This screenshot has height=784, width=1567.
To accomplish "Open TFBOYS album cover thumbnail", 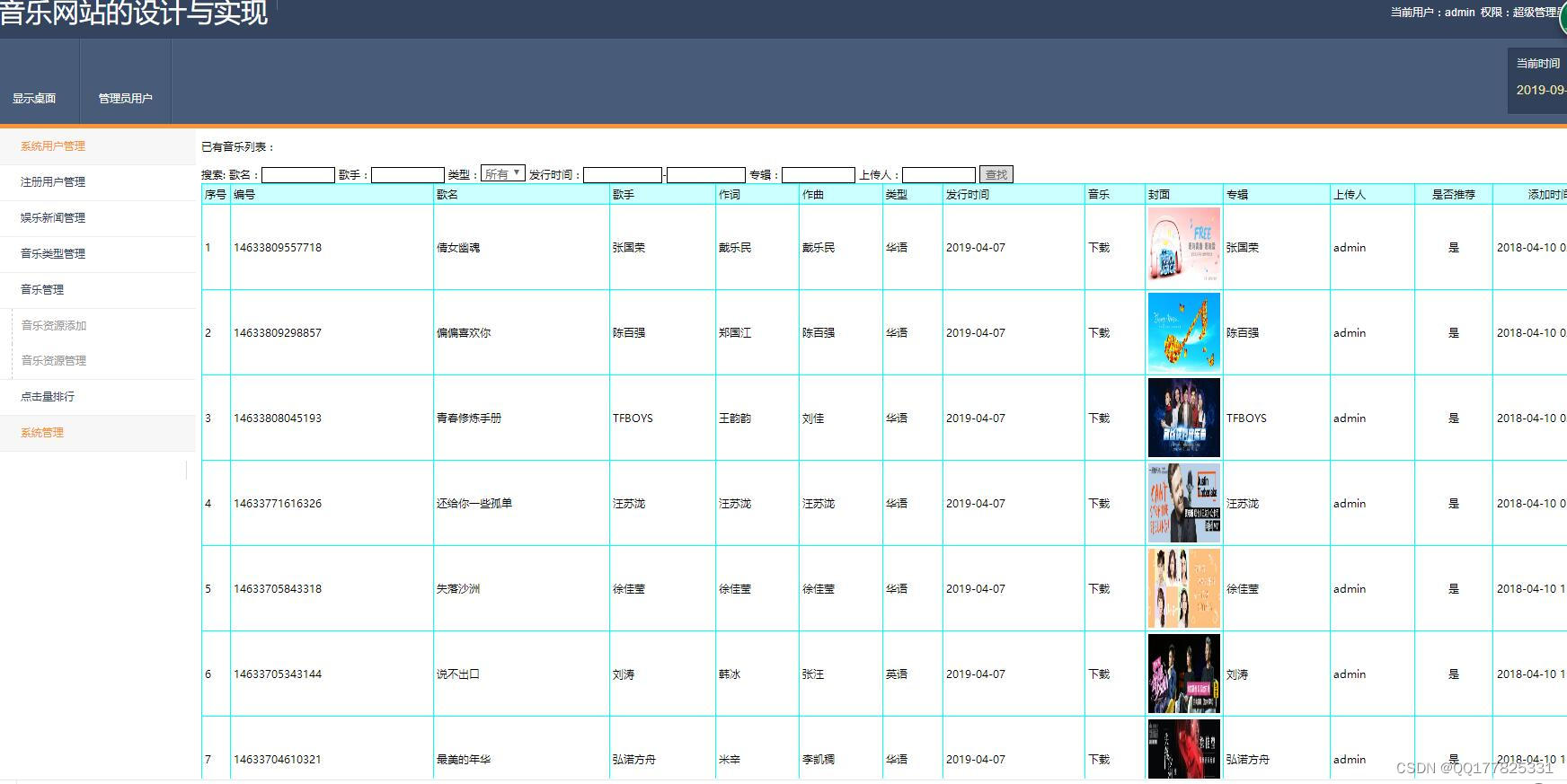I will [x=1184, y=418].
